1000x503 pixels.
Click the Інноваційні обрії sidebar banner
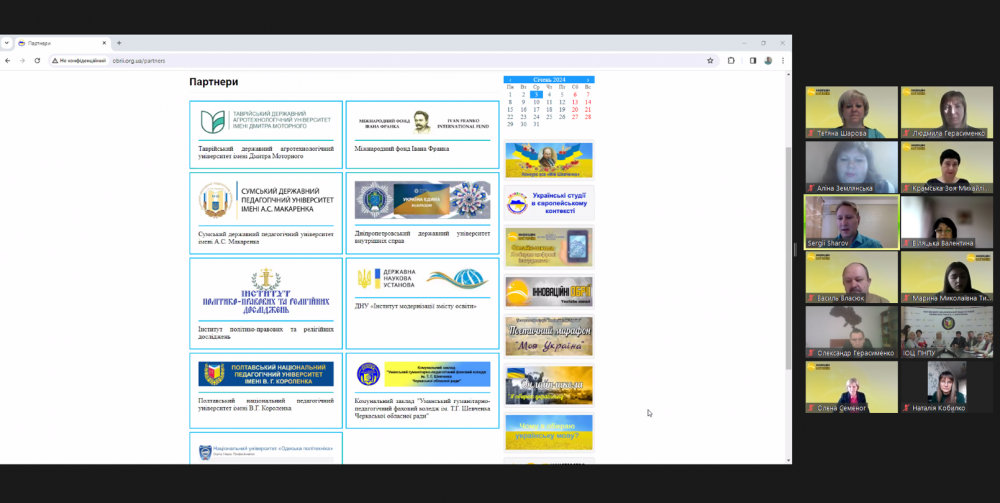click(x=549, y=291)
